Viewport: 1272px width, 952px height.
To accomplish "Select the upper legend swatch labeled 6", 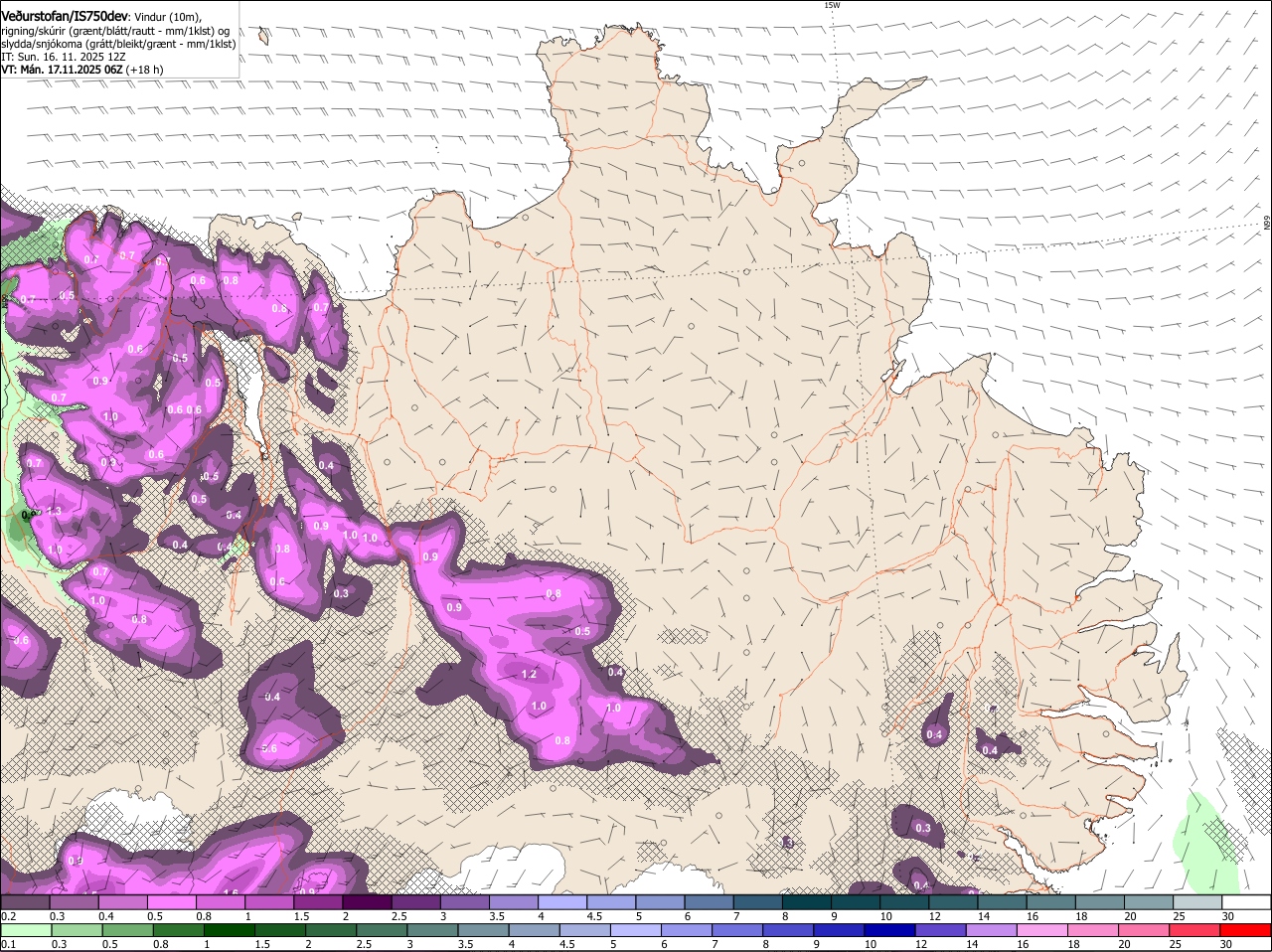I will click(x=709, y=902).
